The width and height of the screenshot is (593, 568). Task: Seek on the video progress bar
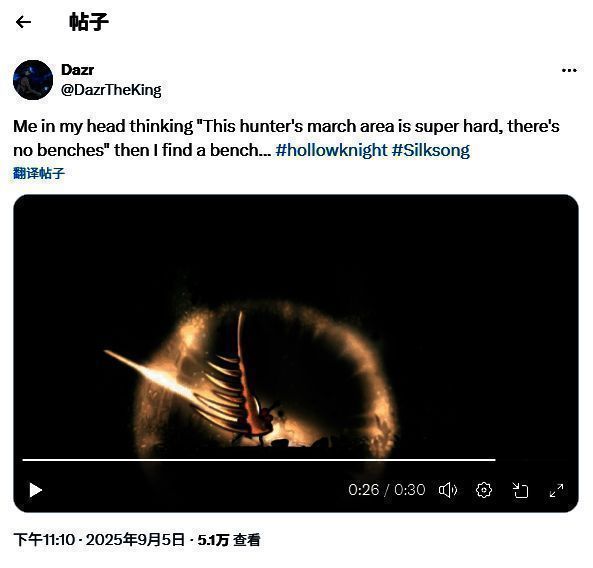[x=259, y=460]
